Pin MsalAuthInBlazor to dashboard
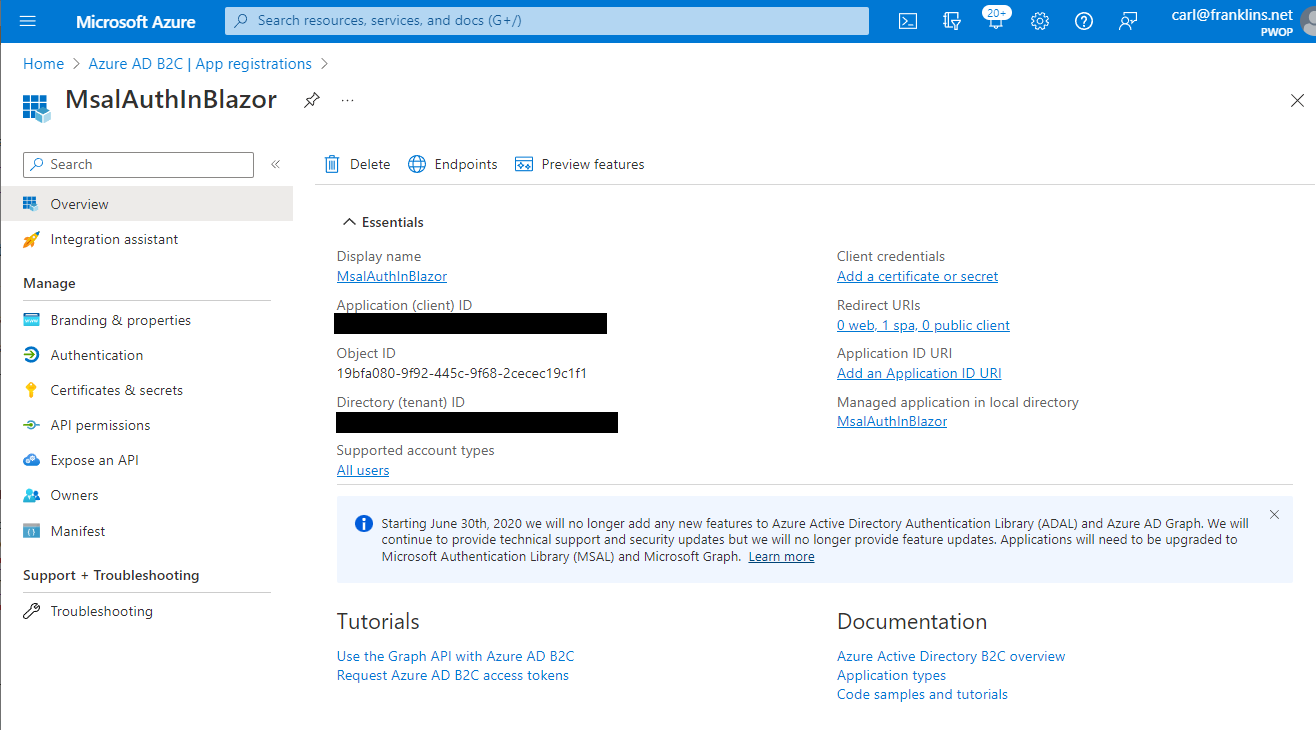Image resolution: width=1316 pixels, height=730 pixels. (x=311, y=100)
